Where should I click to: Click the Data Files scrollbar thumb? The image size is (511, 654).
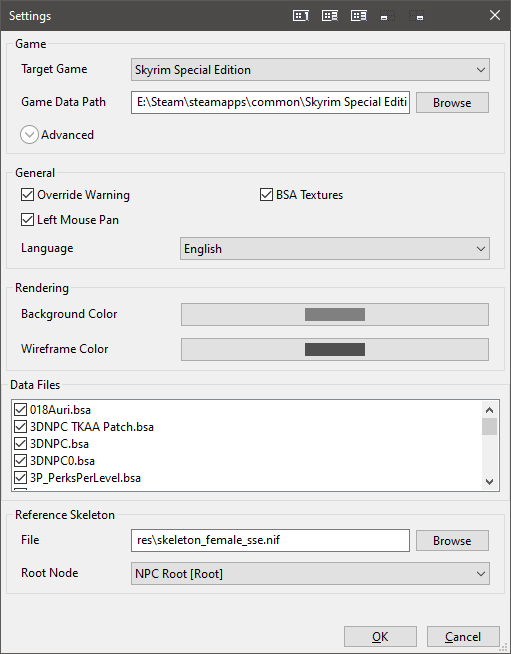490,427
